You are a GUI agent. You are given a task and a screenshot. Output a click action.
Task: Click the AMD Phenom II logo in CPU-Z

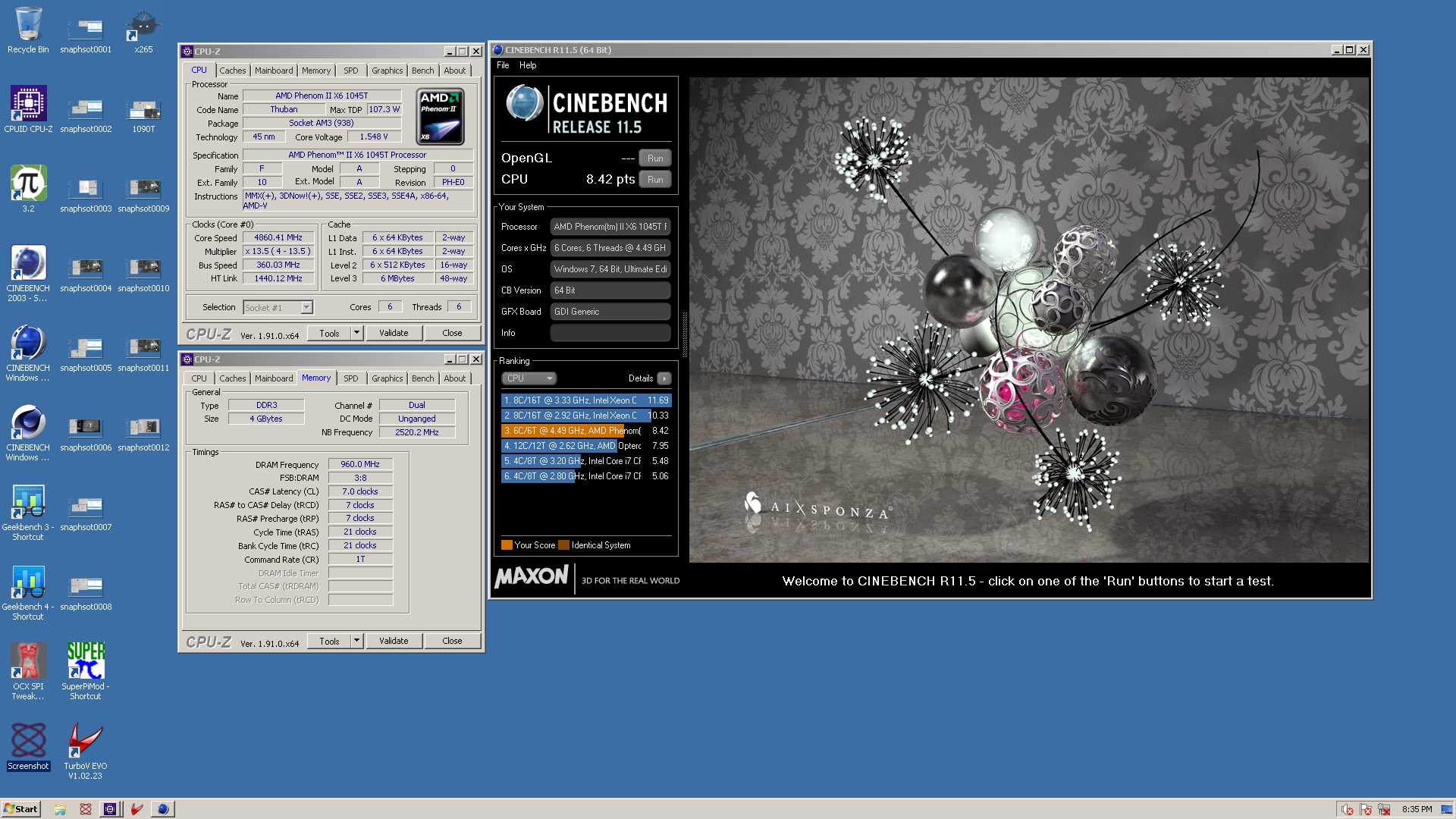click(x=441, y=117)
